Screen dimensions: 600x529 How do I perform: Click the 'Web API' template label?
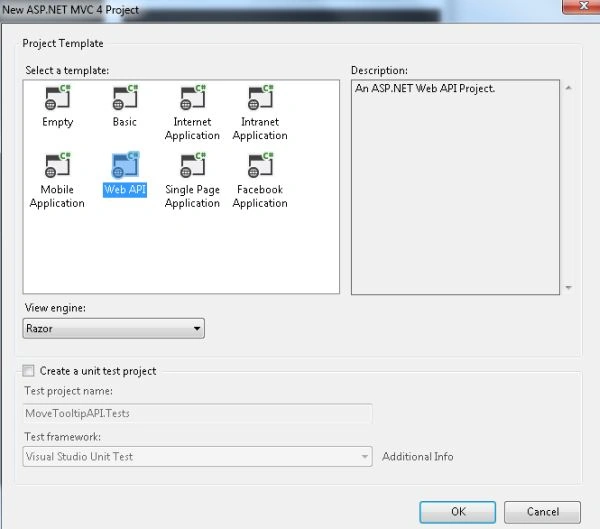[x=125, y=189]
